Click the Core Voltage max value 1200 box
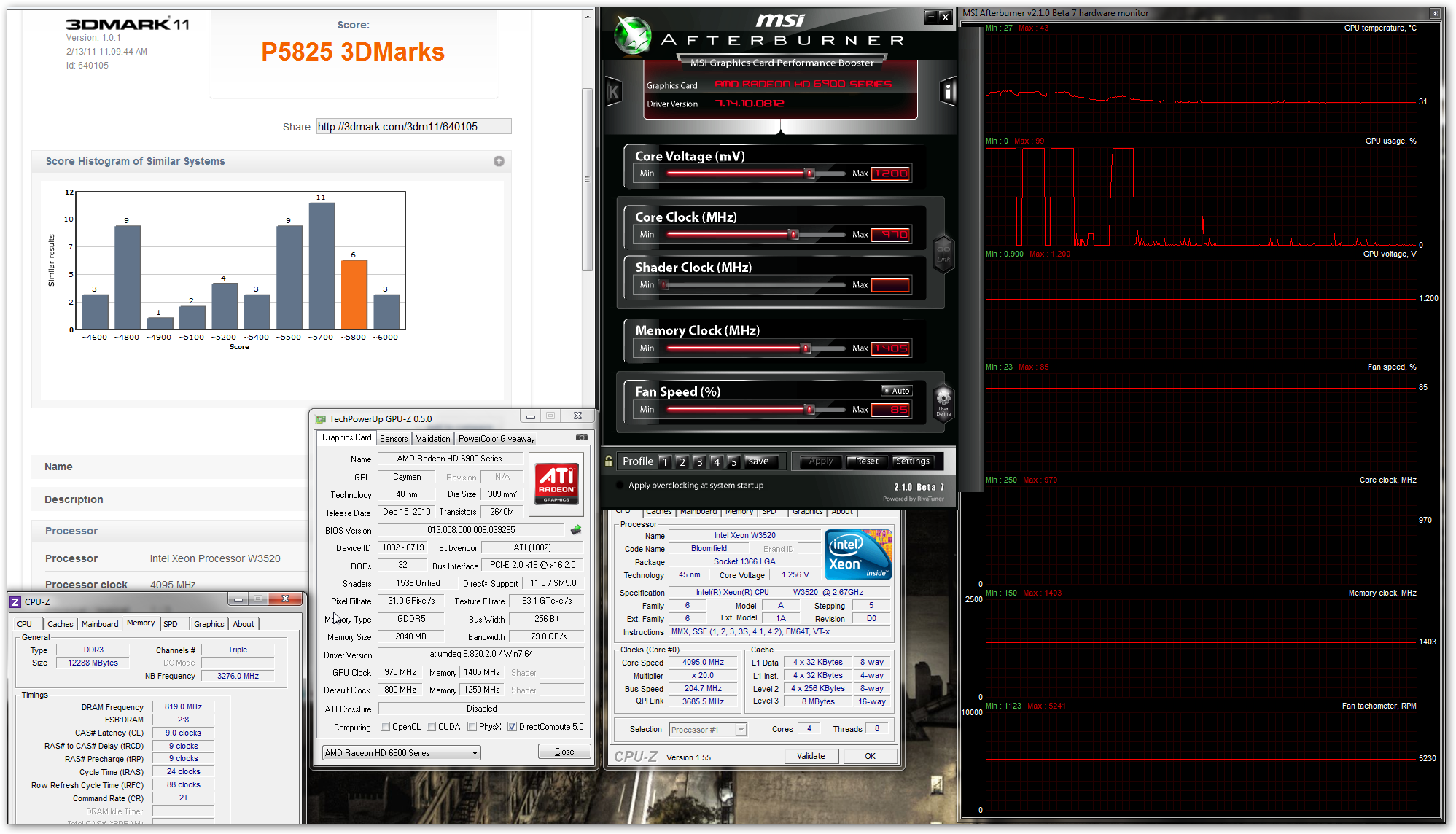This screenshot has height=834, width=1456. pyautogui.click(x=890, y=174)
